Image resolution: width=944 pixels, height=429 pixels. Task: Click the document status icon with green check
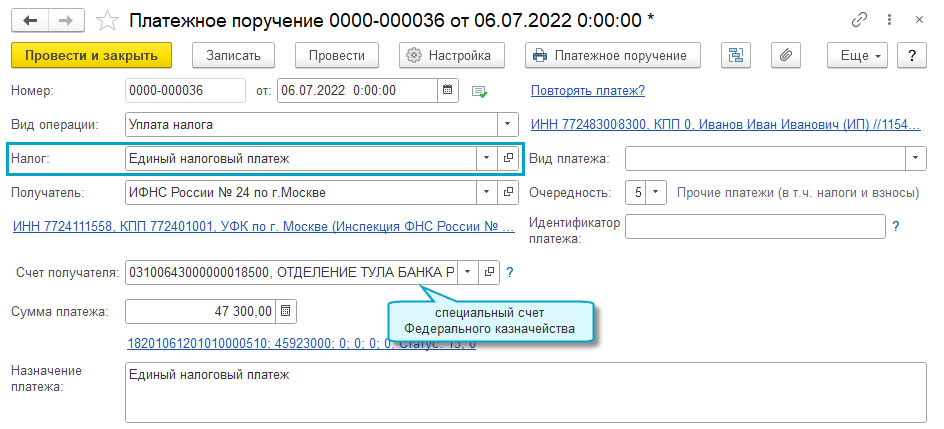[479, 91]
